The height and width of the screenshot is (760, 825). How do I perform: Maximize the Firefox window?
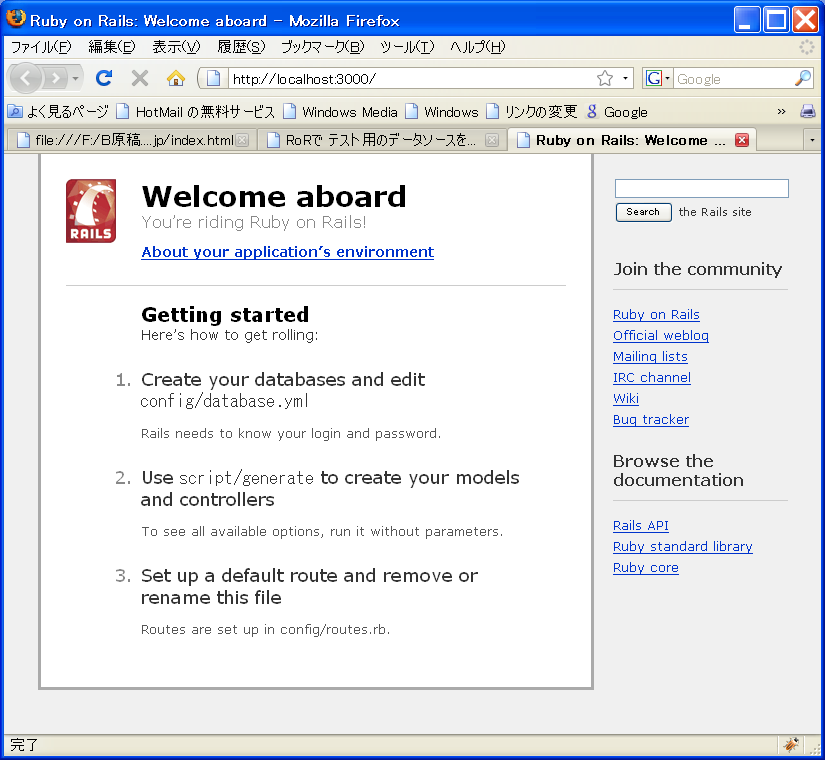pos(776,20)
